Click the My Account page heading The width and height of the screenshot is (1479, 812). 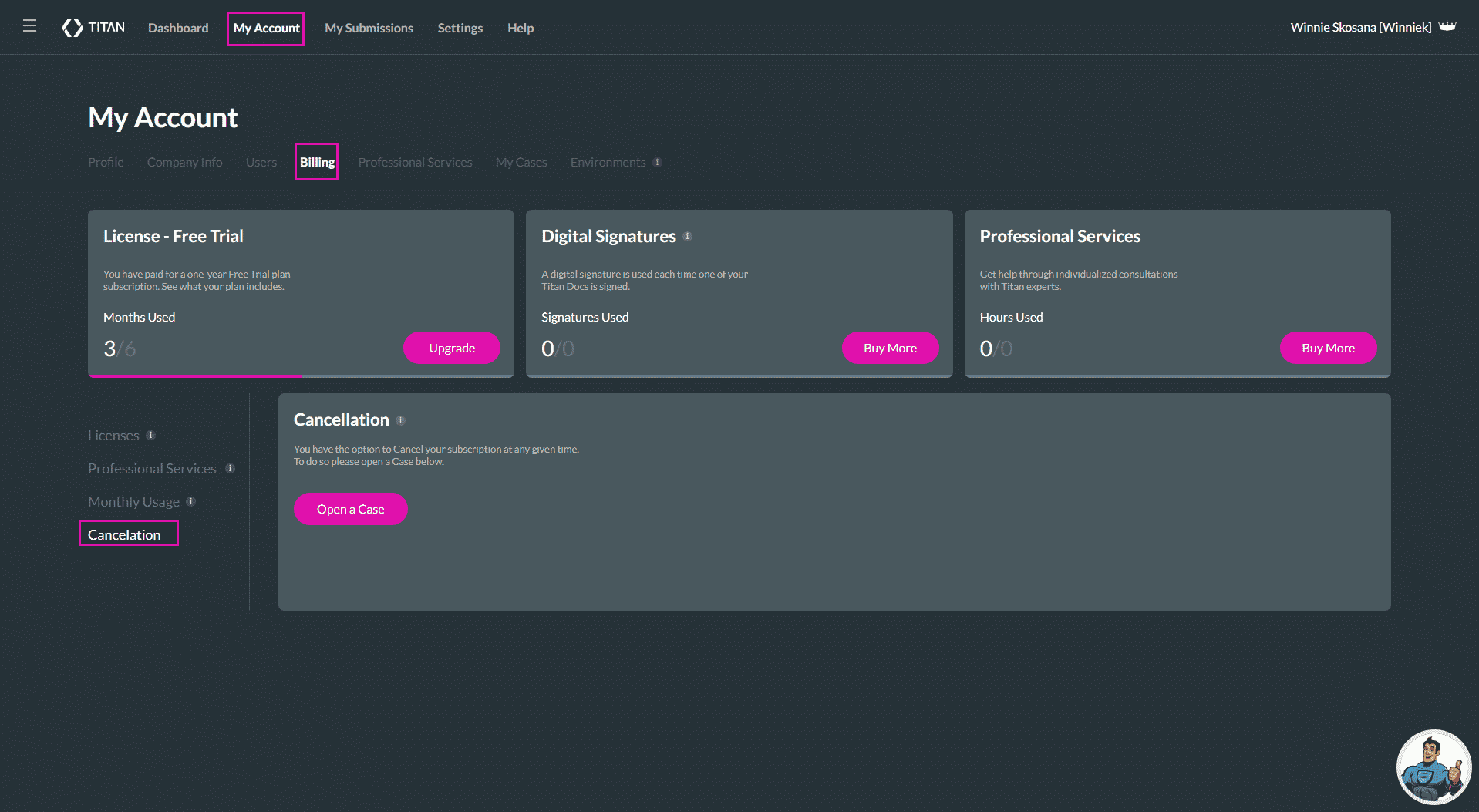point(163,117)
